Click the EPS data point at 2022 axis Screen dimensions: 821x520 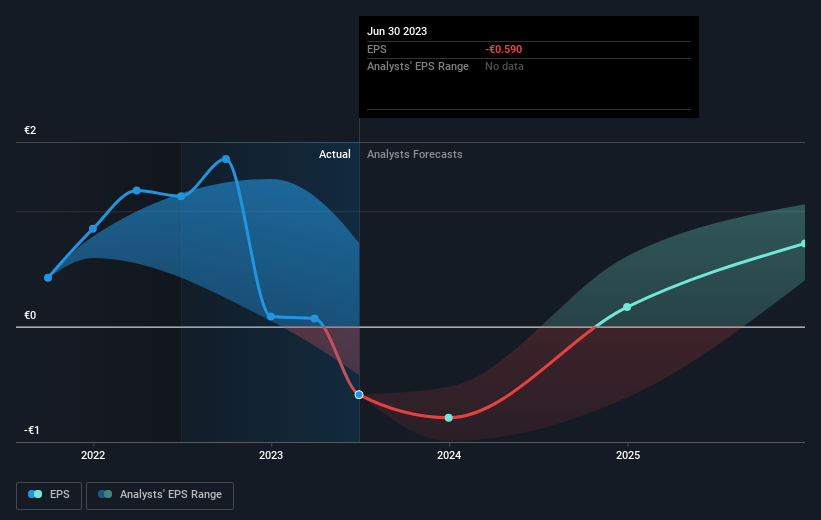pyautogui.click(x=93, y=229)
